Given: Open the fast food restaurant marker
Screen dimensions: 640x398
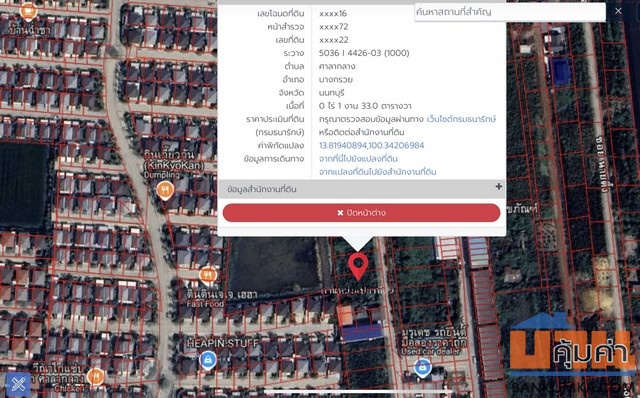Looking at the screenshot, I should [x=208, y=276].
